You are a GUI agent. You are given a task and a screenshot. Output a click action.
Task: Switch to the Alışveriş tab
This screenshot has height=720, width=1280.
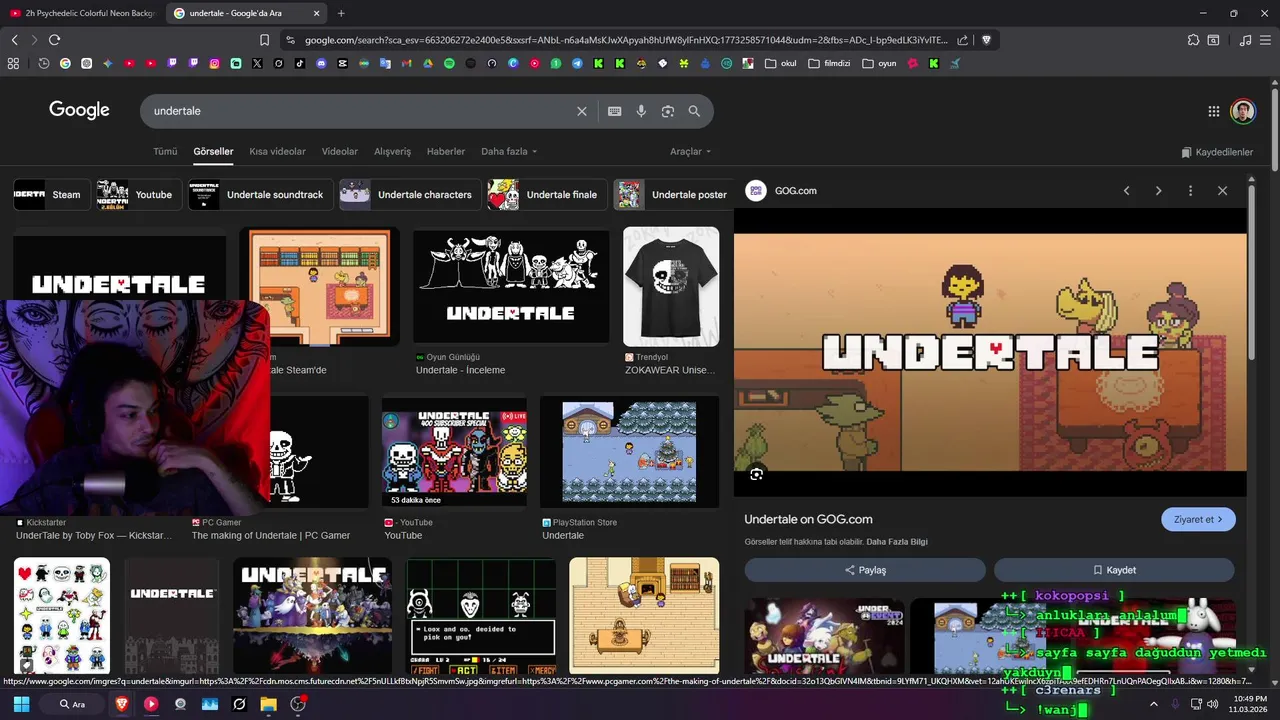(392, 152)
